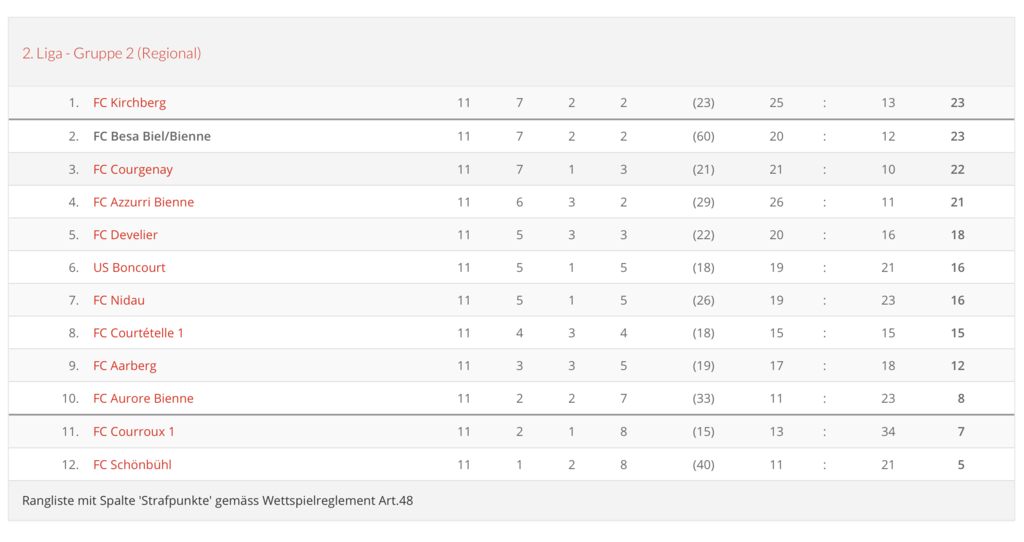Screen dimensions: 1024x542
Task: Go to the FC Courtételle 1 page
Action: tap(138, 333)
